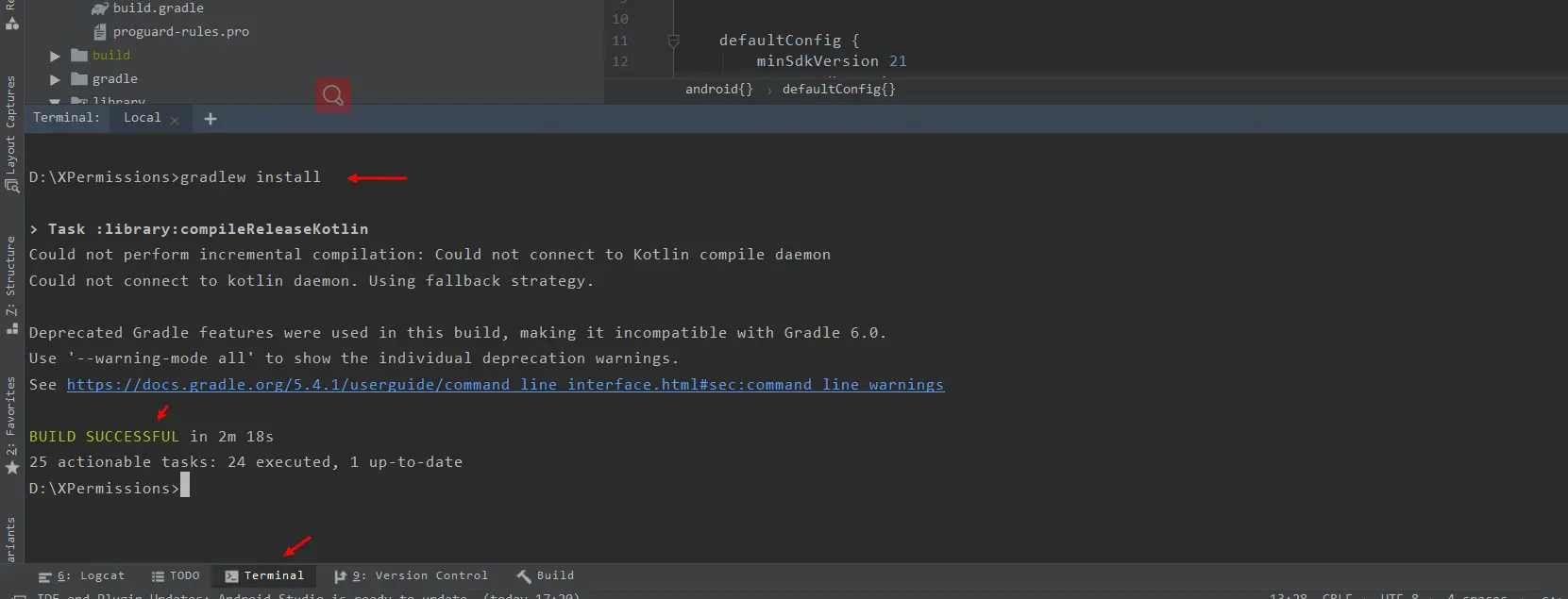Click the line endings status indicator
The height and width of the screenshot is (599, 1568).
coord(1337,596)
